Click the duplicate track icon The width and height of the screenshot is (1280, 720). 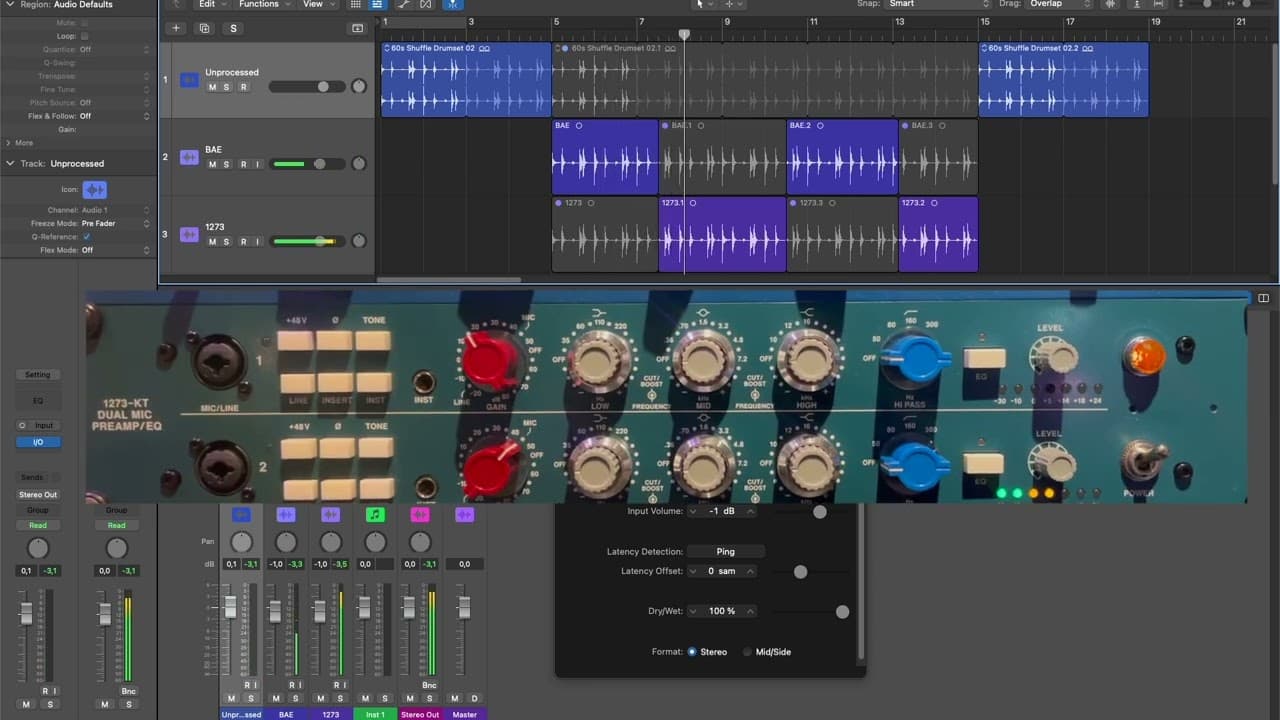coord(204,28)
